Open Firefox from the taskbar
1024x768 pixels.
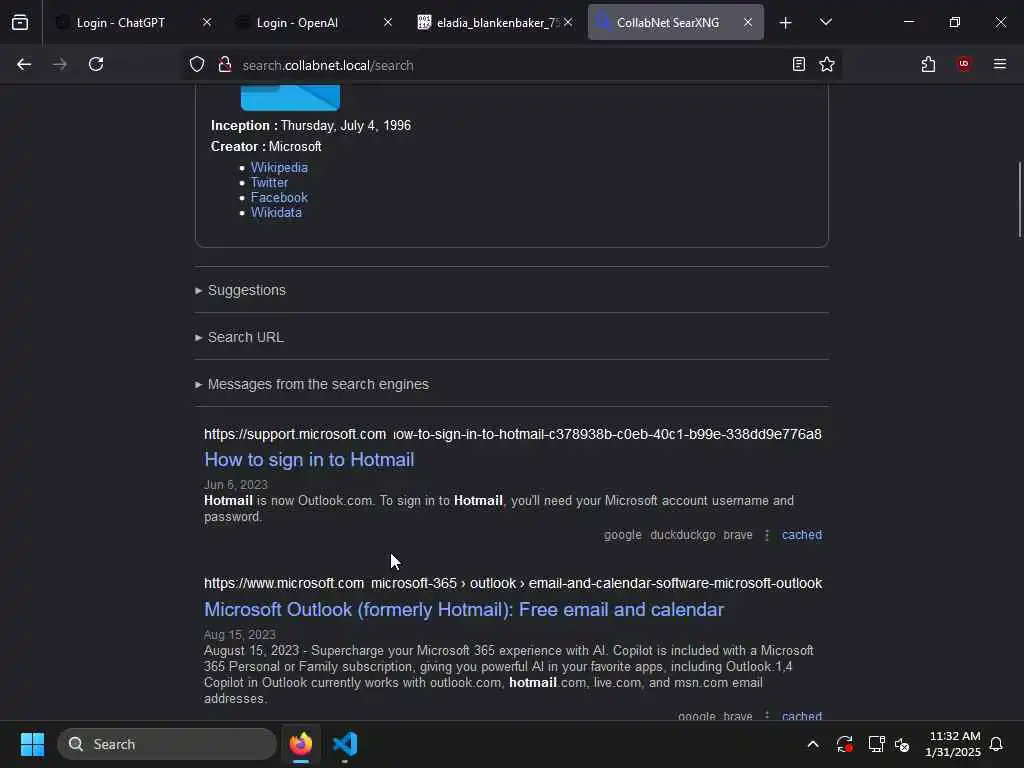click(x=301, y=744)
